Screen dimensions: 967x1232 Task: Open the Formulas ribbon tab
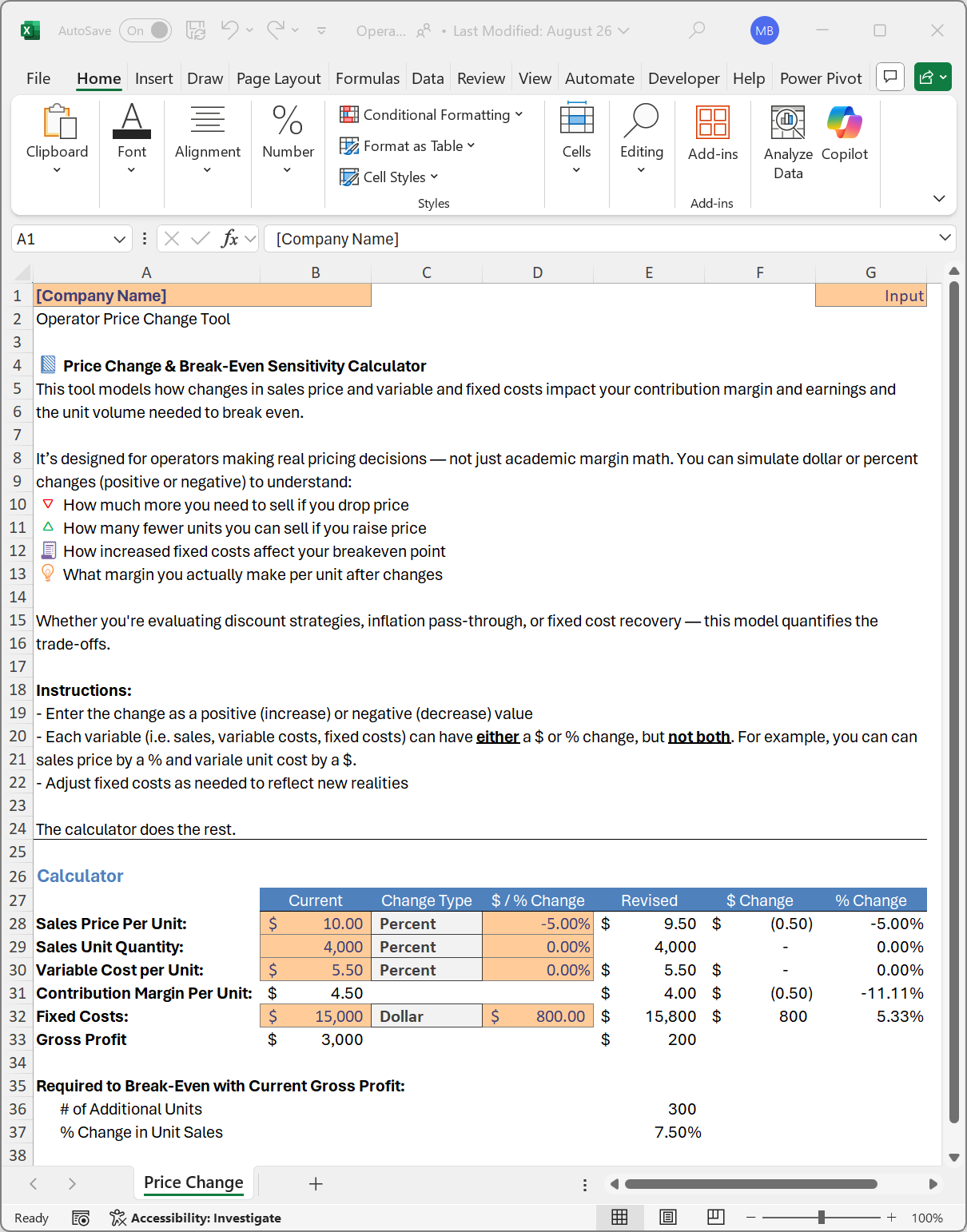tap(367, 78)
